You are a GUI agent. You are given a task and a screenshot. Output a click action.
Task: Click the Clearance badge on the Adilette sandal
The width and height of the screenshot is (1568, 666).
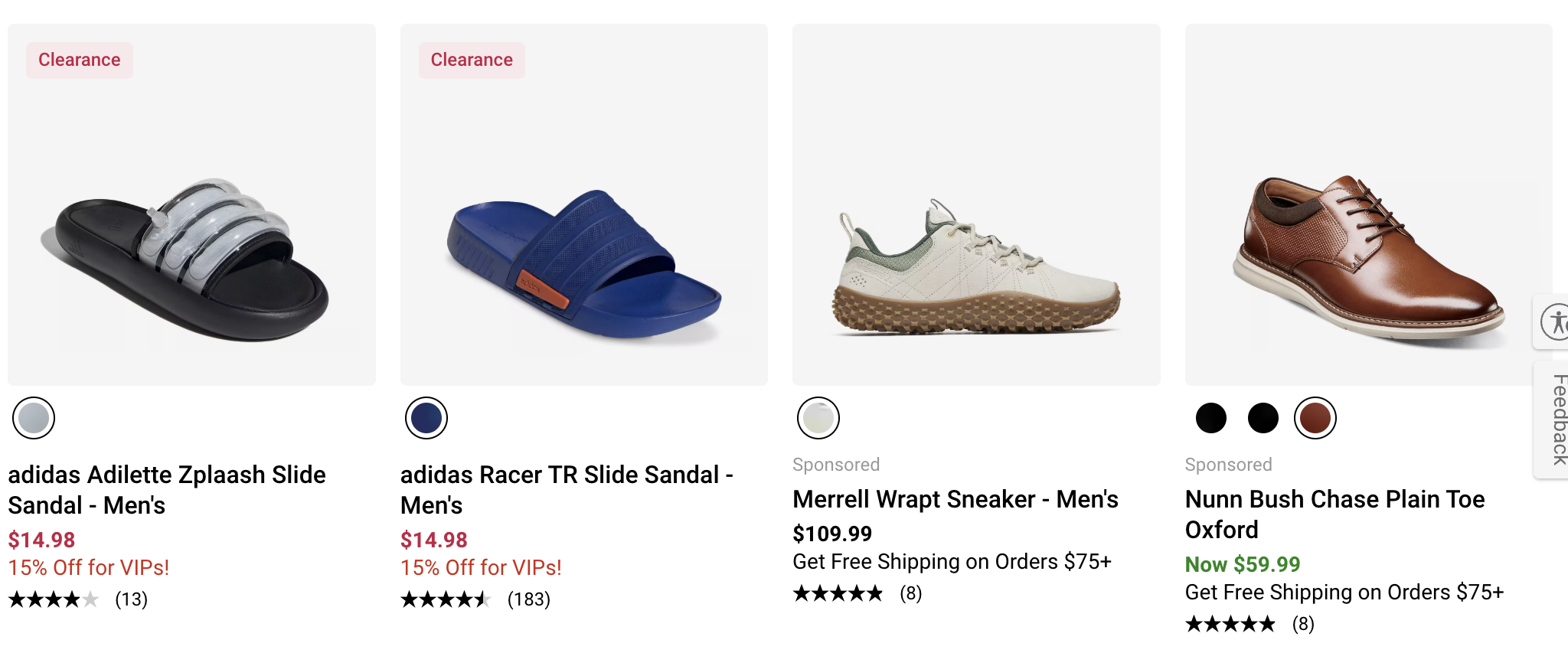(x=79, y=60)
